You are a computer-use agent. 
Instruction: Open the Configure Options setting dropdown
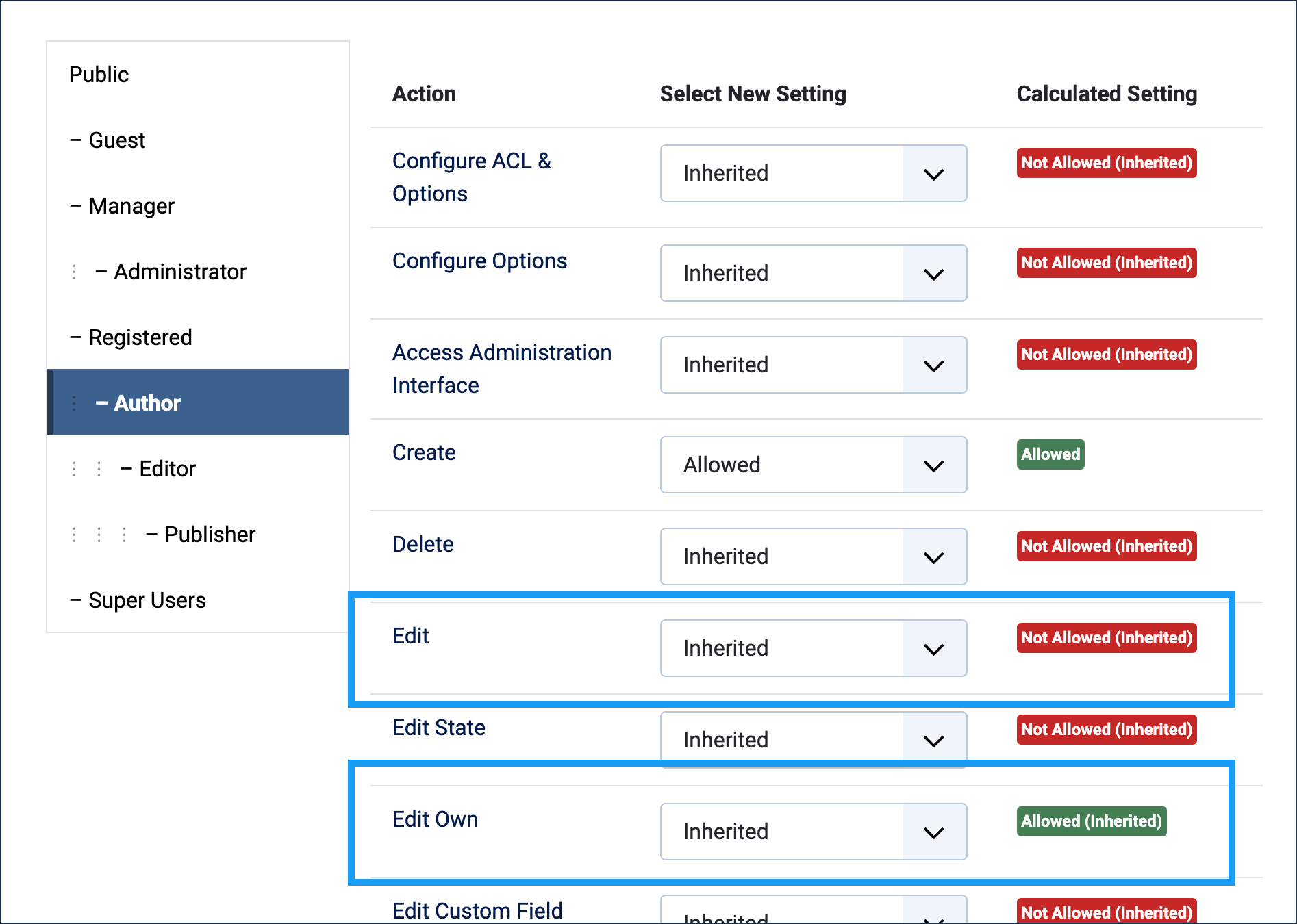coord(814,273)
